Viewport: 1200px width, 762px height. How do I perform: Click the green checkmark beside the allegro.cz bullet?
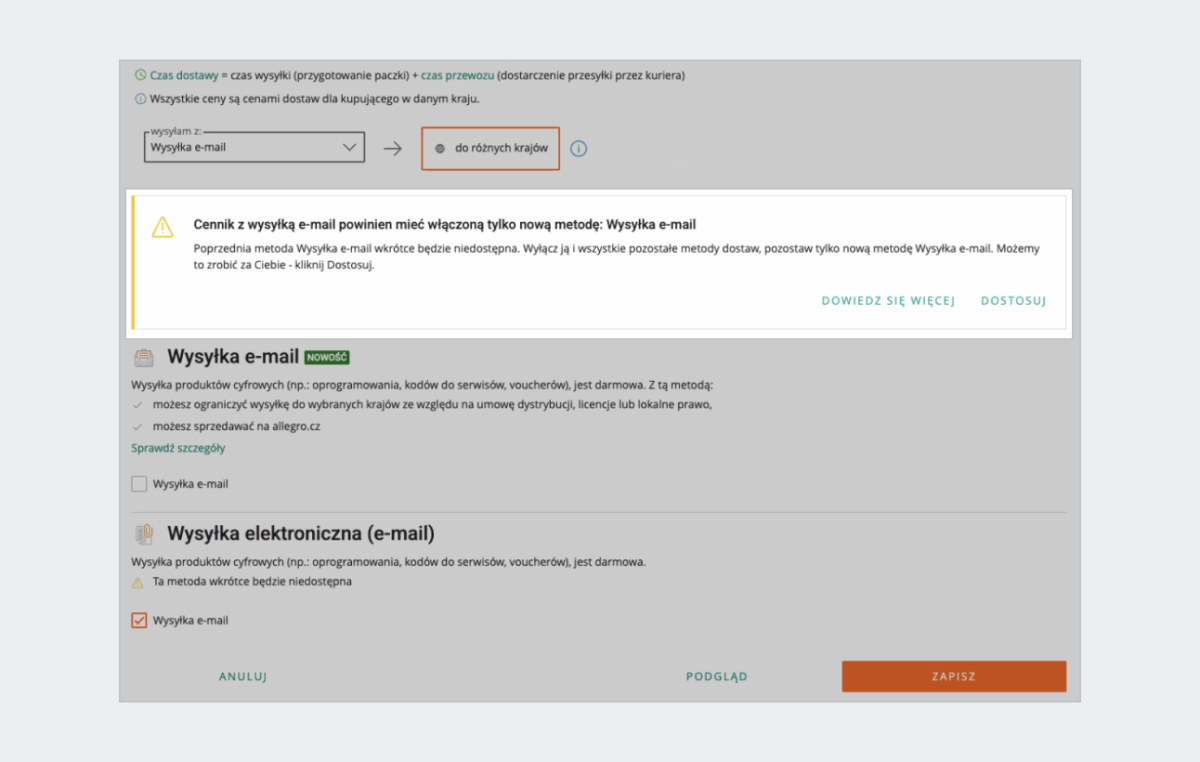[x=141, y=425]
